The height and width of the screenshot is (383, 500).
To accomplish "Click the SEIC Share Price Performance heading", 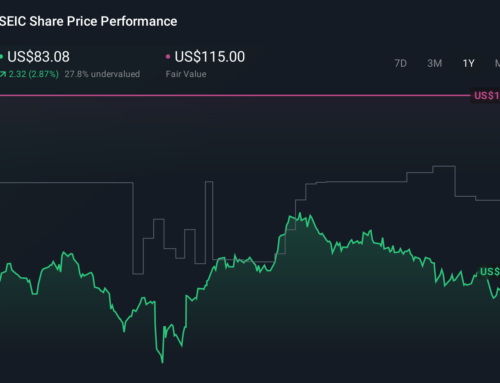I will [88, 21].
